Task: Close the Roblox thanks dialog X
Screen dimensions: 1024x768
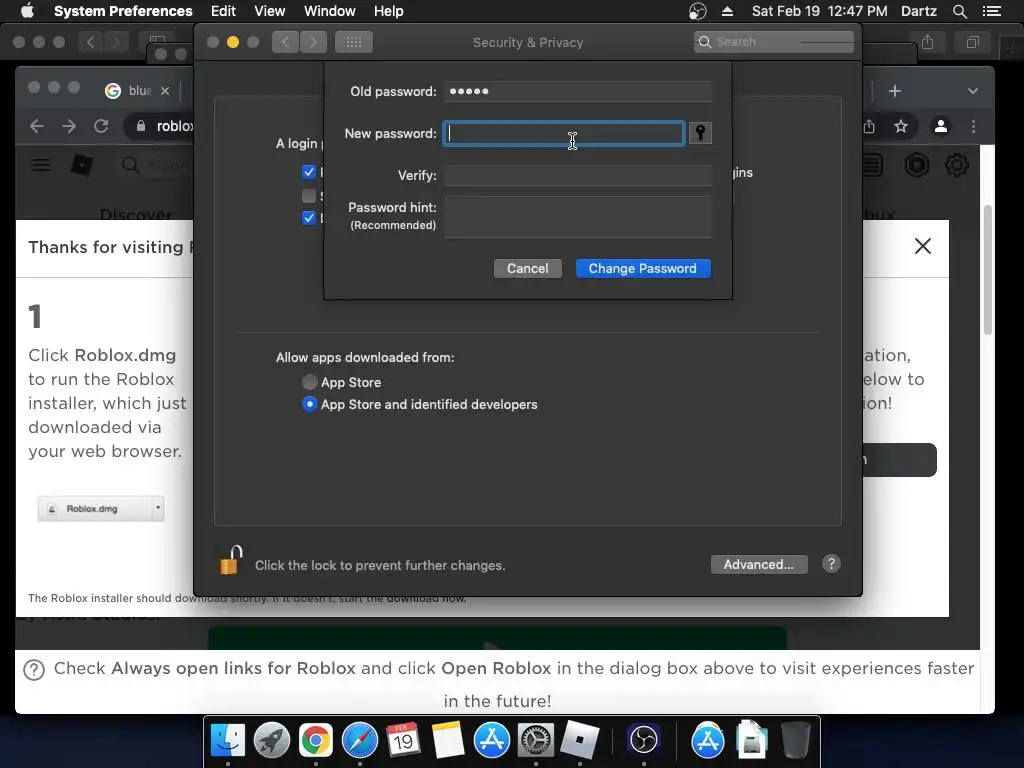Action: click(x=922, y=246)
